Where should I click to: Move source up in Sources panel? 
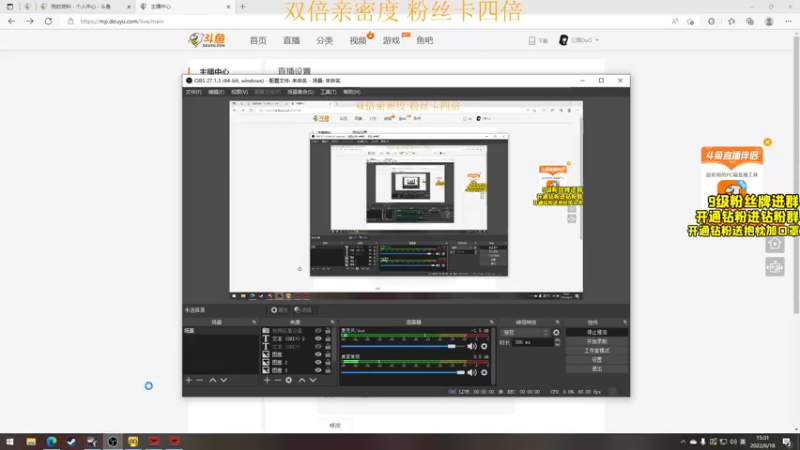(x=302, y=380)
